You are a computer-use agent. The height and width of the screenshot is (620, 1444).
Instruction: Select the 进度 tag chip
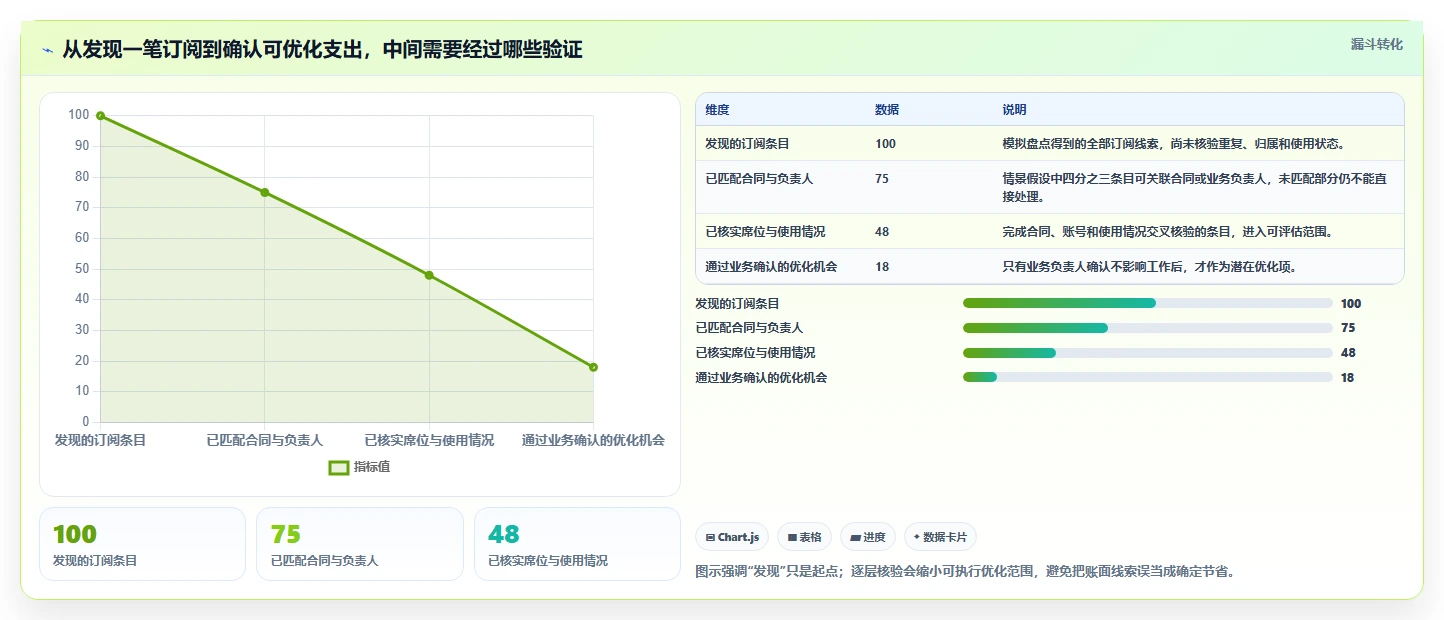(868, 537)
